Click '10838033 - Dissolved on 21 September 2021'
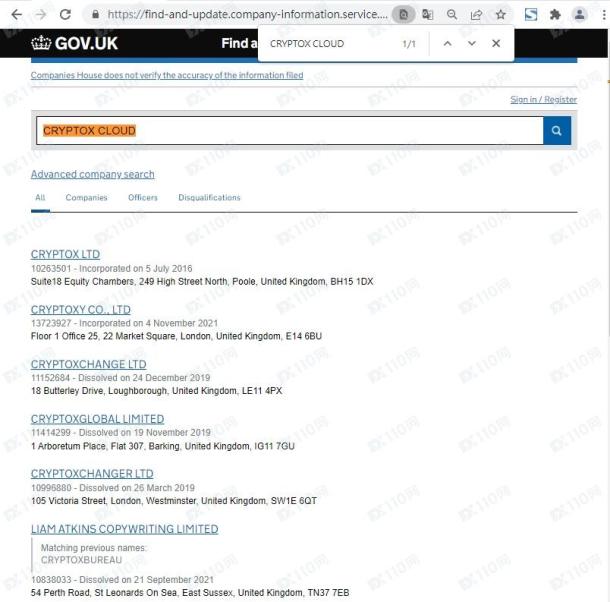Viewport: 610px width, 602px height. point(122,580)
